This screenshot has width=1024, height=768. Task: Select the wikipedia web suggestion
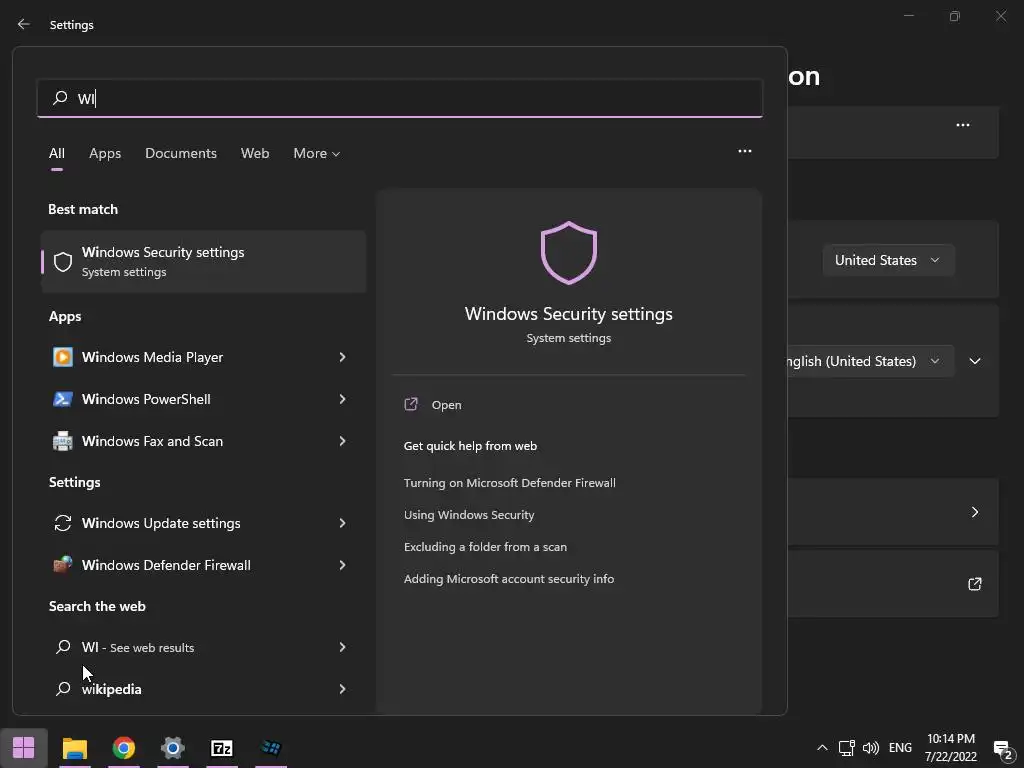click(x=189, y=689)
